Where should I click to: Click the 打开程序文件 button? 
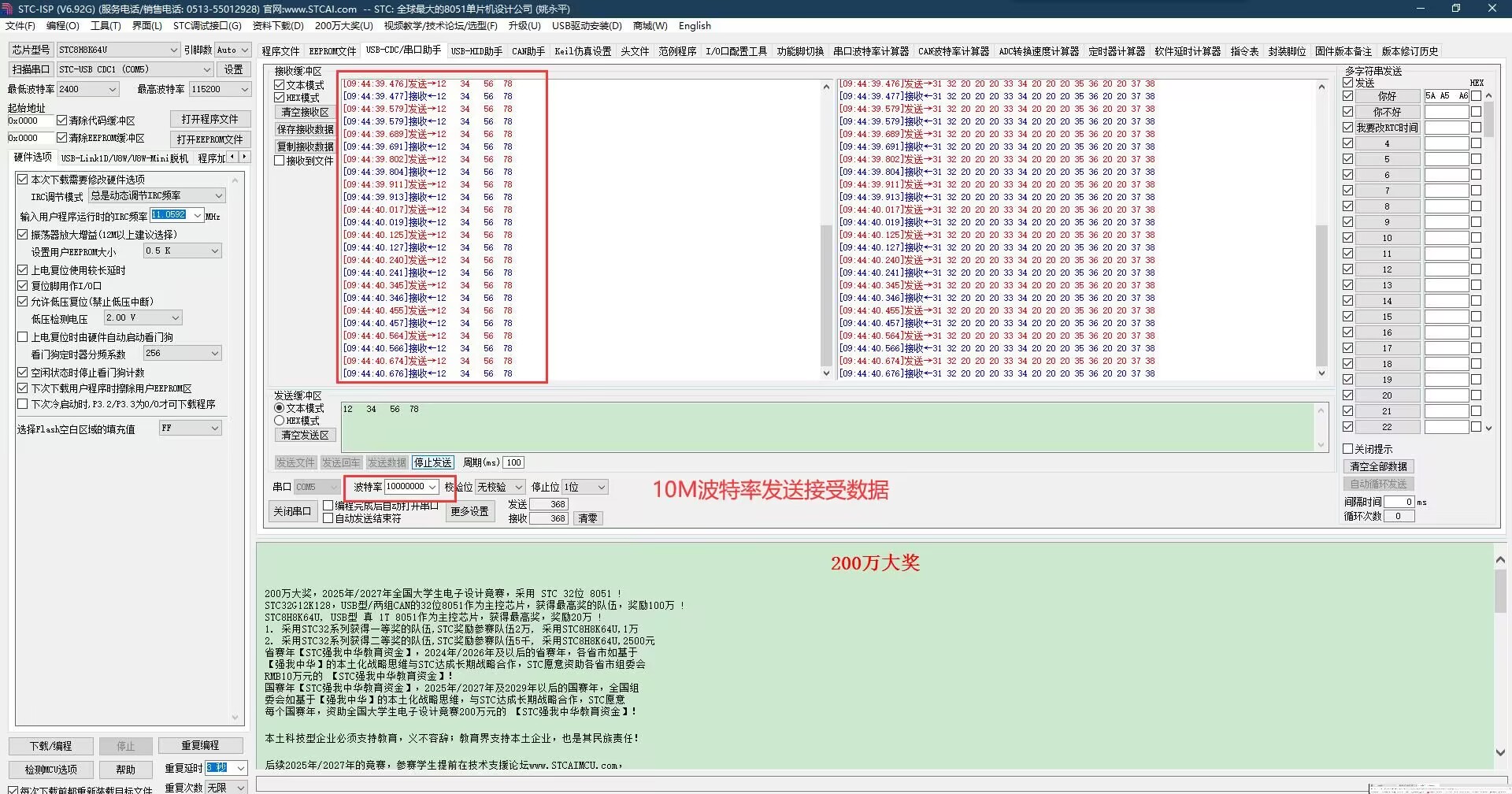point(209,119)
